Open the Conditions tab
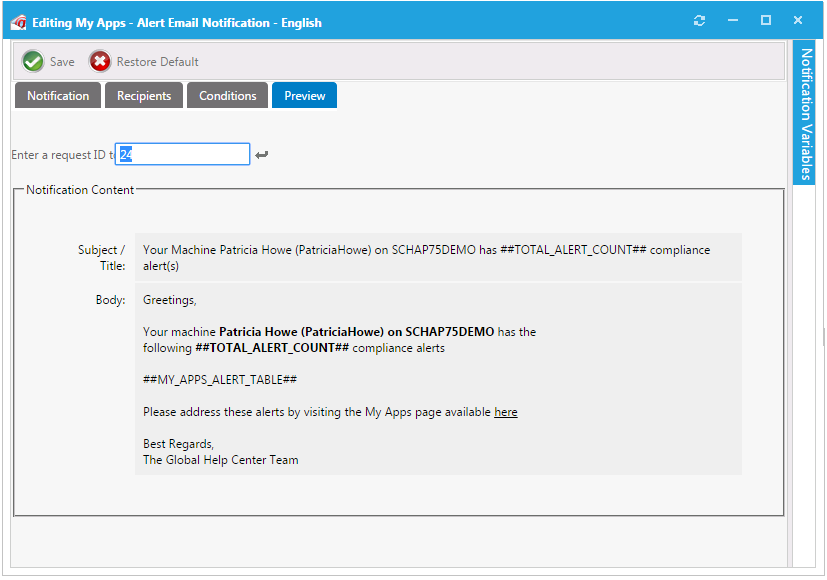The width and height of the screenshot is (827, 580). 226,95
